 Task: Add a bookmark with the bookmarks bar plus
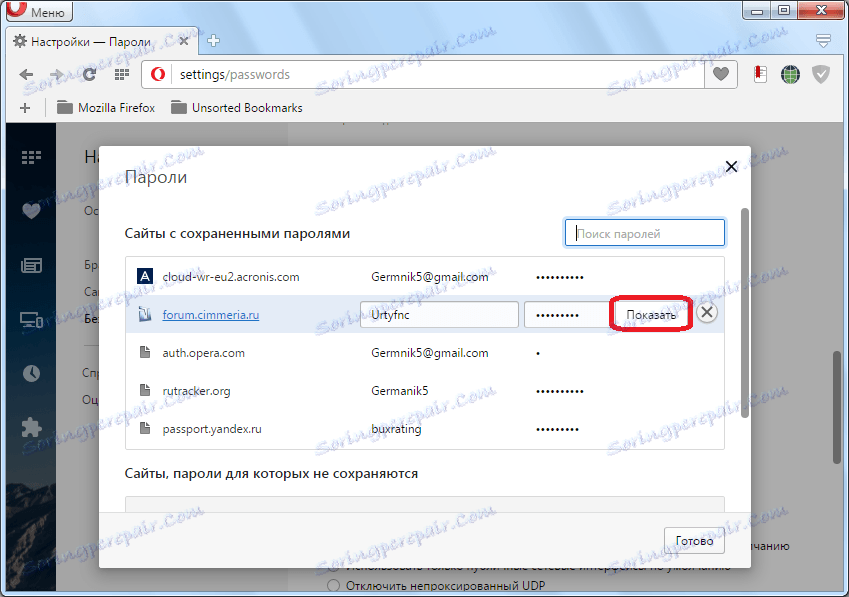click(25, 108)
